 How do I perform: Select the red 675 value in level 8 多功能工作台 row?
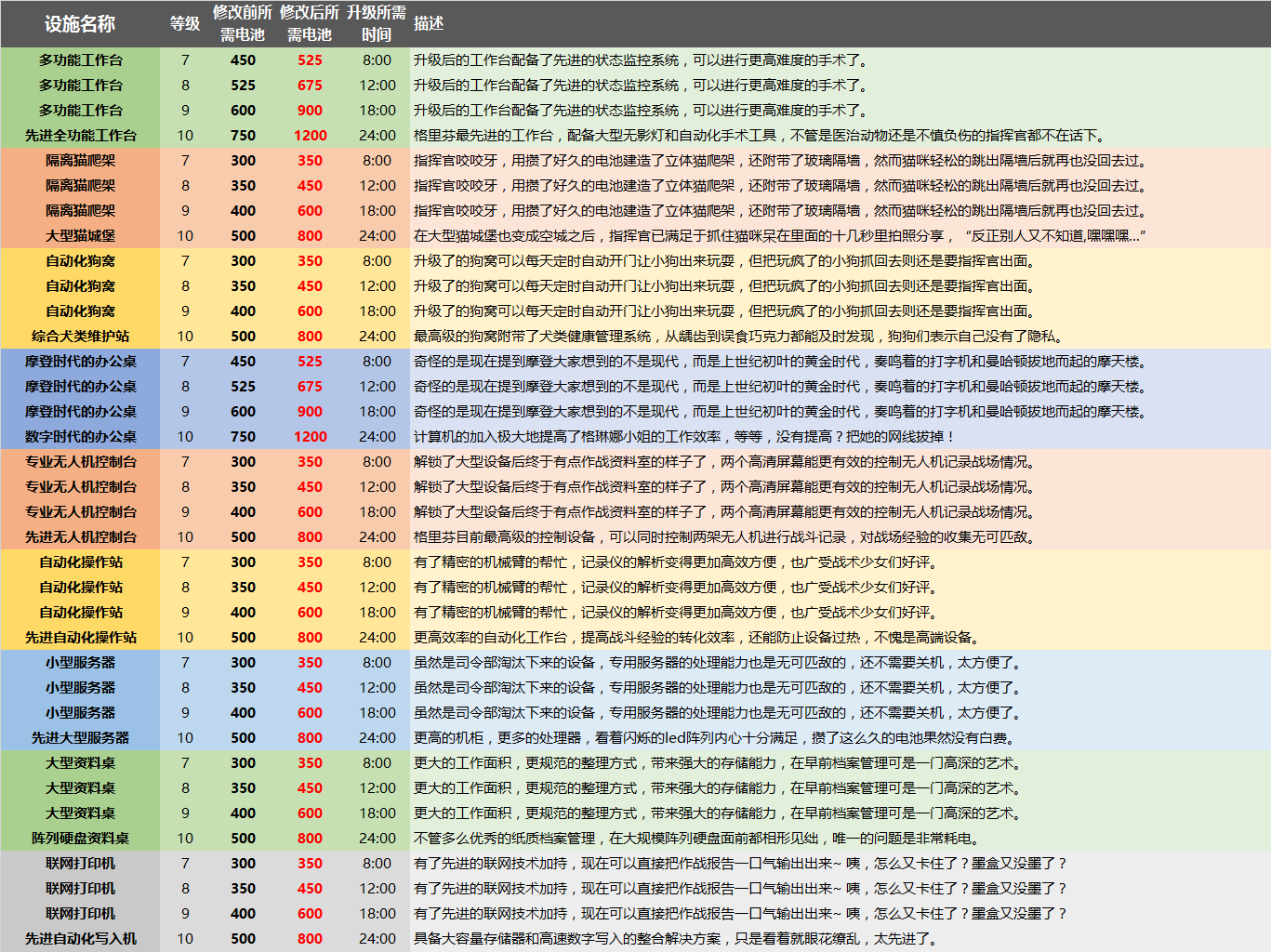tap(310, 86)
